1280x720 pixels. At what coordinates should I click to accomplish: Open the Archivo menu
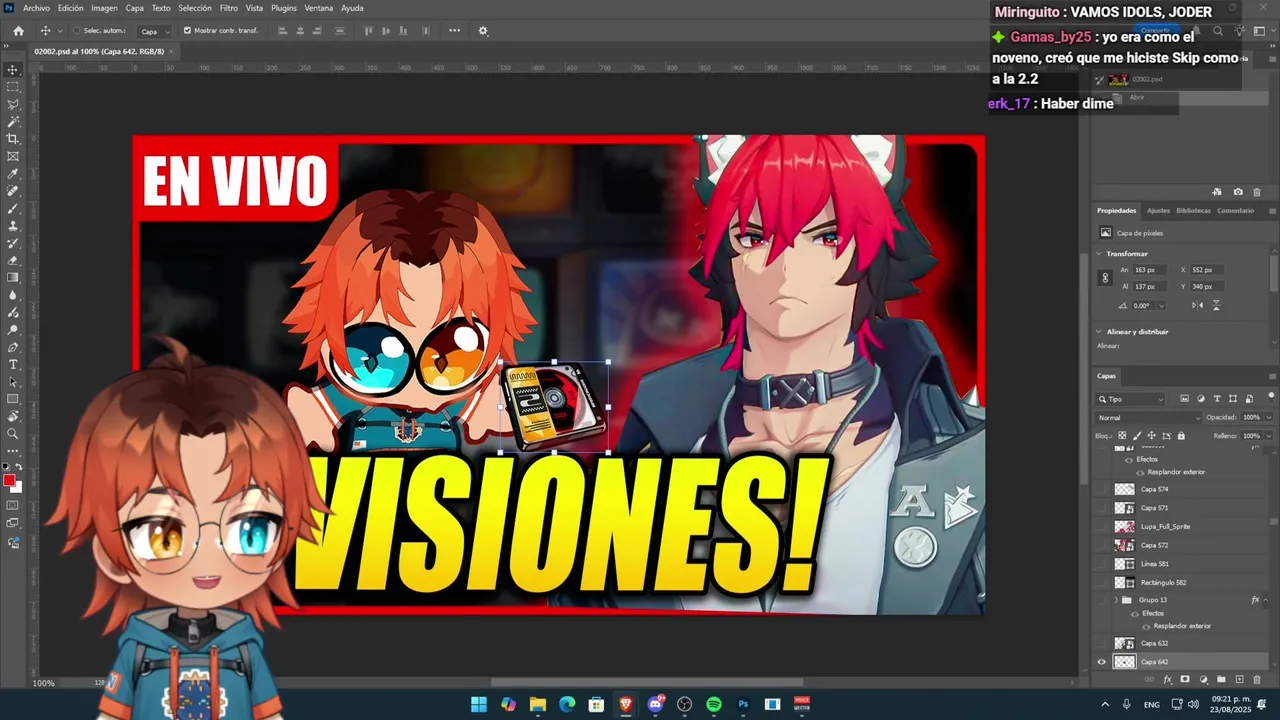click(36, 8)
